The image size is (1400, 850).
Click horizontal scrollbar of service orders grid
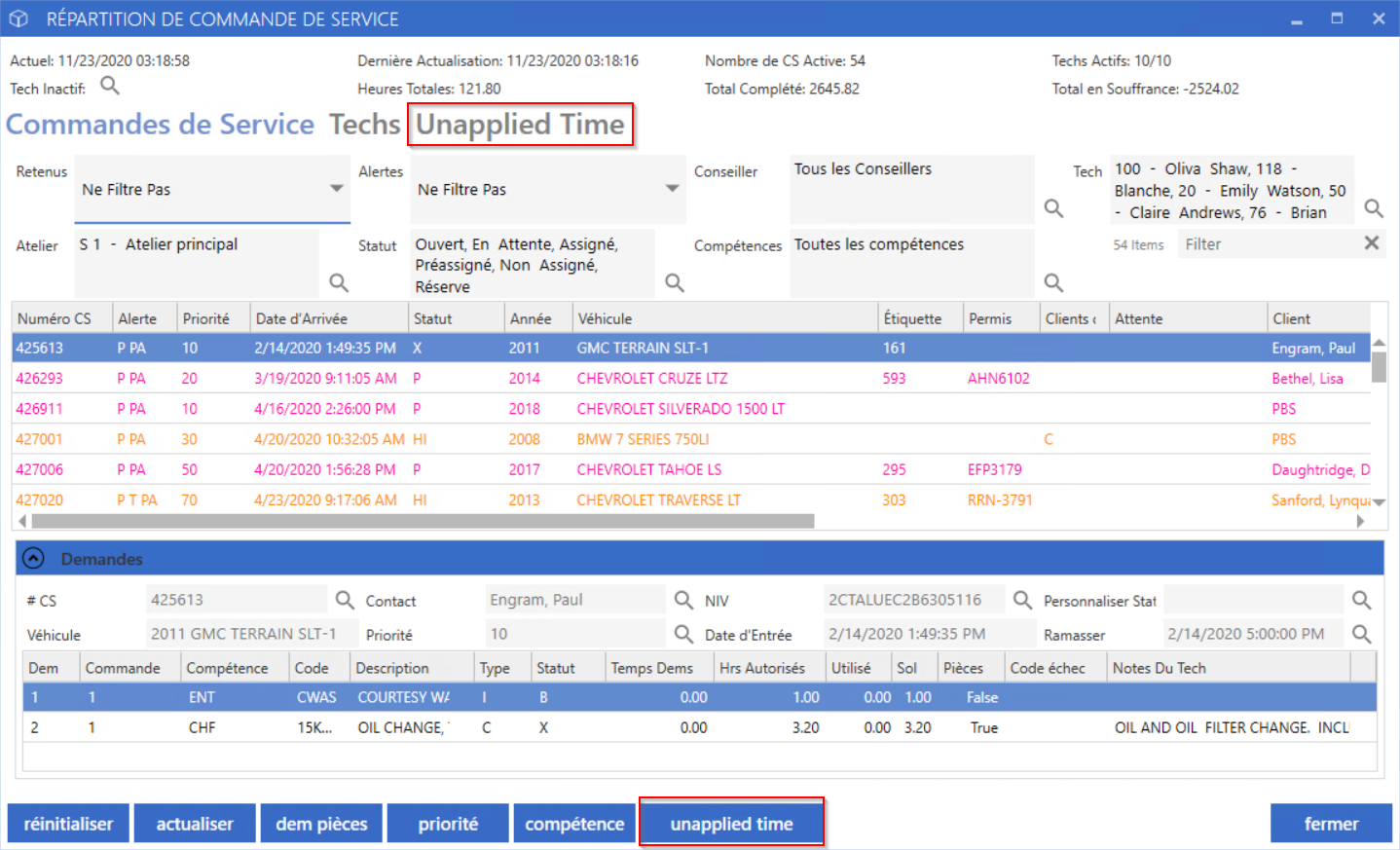pos(424,521)
